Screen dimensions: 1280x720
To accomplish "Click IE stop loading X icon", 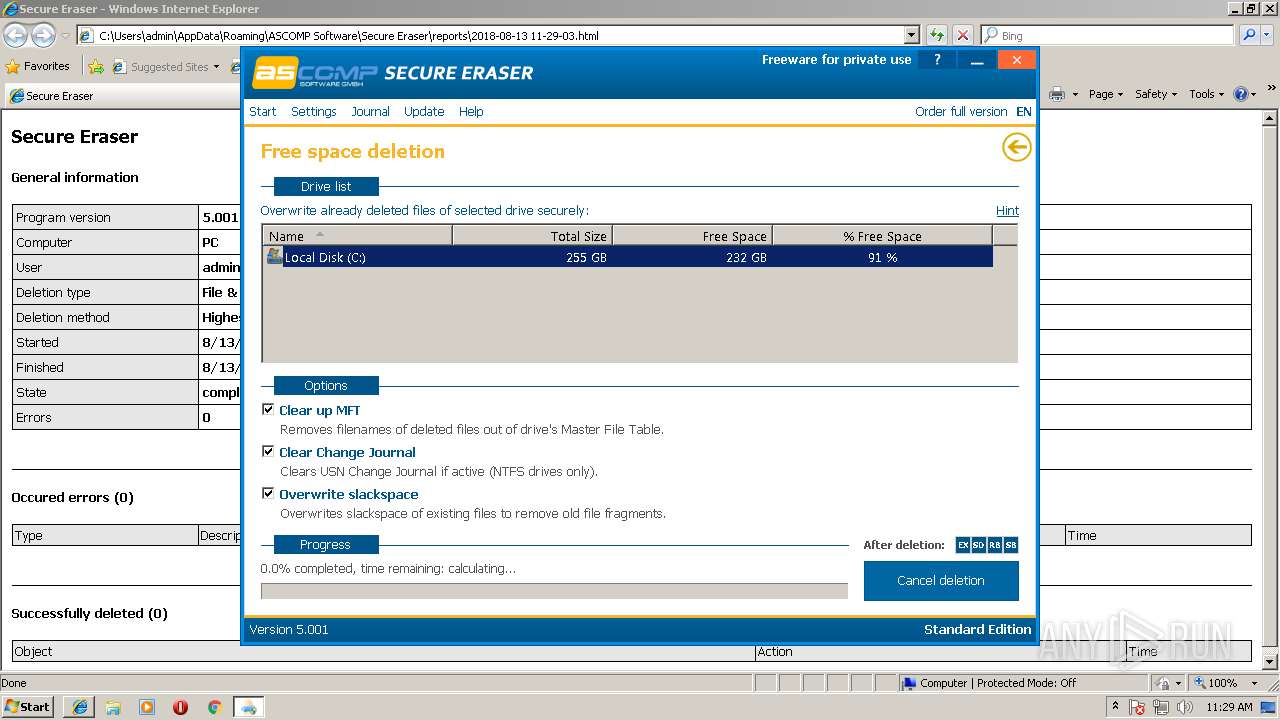I will [962, 35].
